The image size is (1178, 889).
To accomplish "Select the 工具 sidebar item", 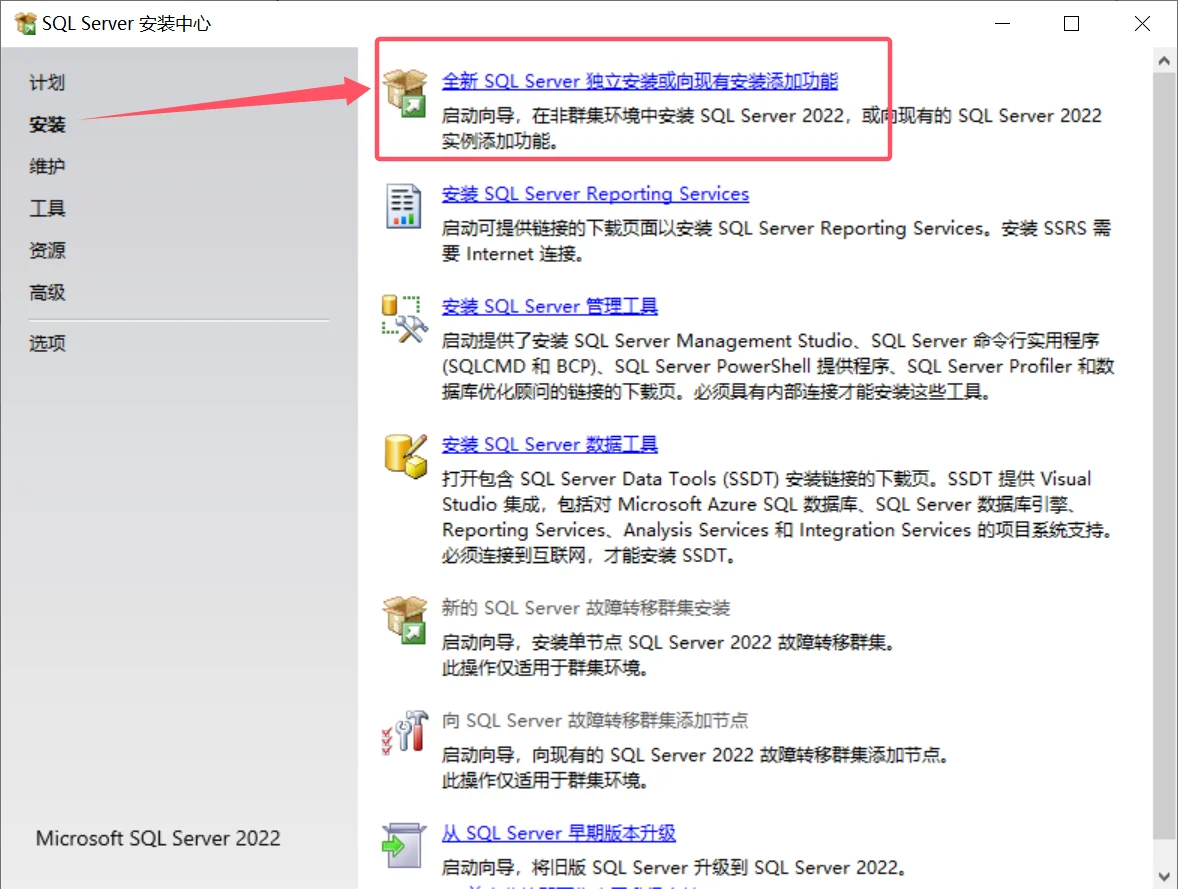I will point(47,208).
